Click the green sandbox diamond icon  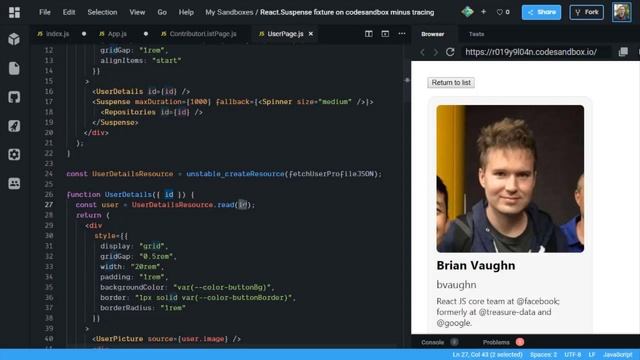point(467,12)
